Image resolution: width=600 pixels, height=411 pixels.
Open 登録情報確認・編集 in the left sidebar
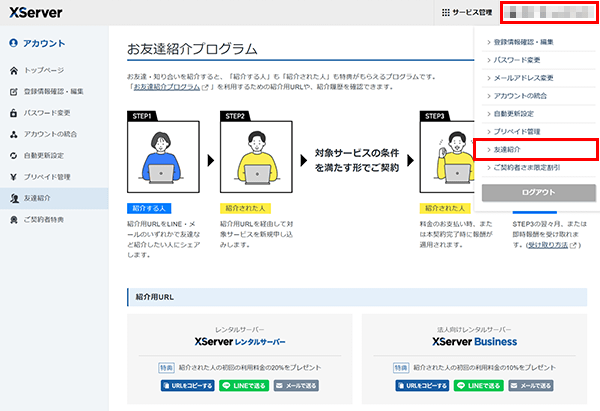pyautogui.click(x=57, y=92)
